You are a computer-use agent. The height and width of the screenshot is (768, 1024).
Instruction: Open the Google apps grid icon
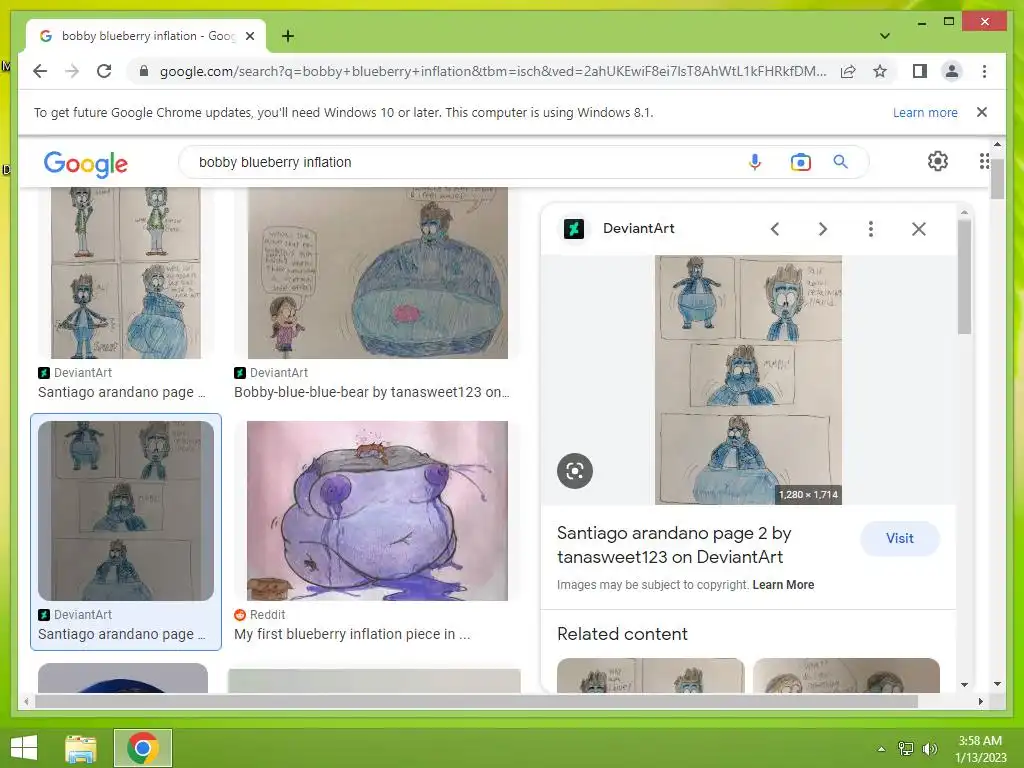(x=984, y=161)
